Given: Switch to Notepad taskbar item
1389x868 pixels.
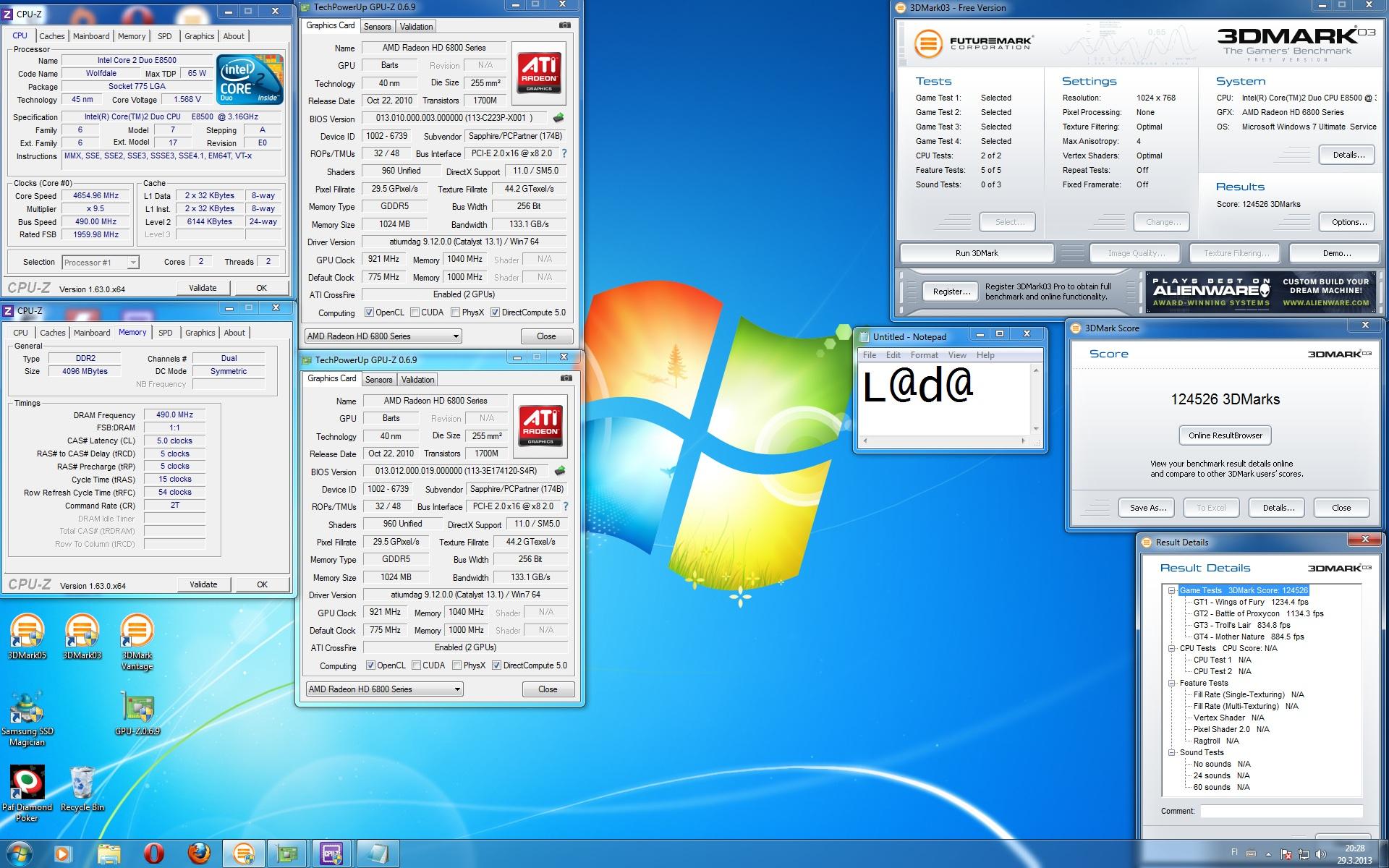Looking at the screenshot, I should (377, 854).
